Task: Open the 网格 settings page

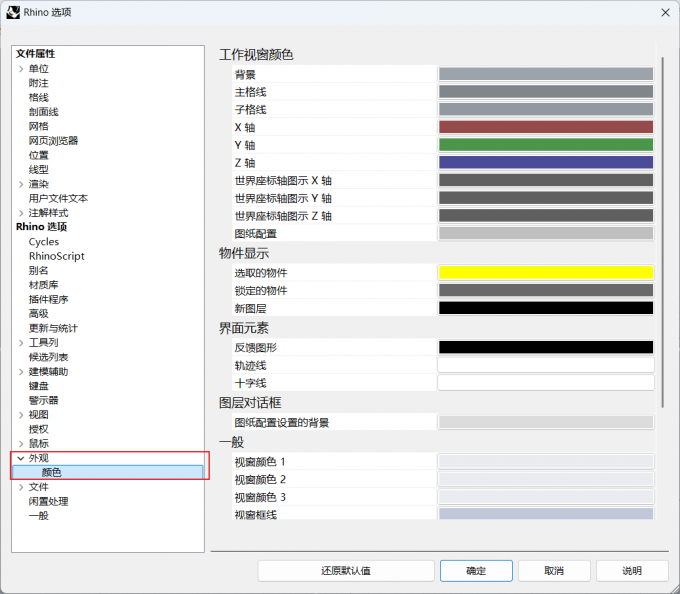Action: [x=39, y=126]
